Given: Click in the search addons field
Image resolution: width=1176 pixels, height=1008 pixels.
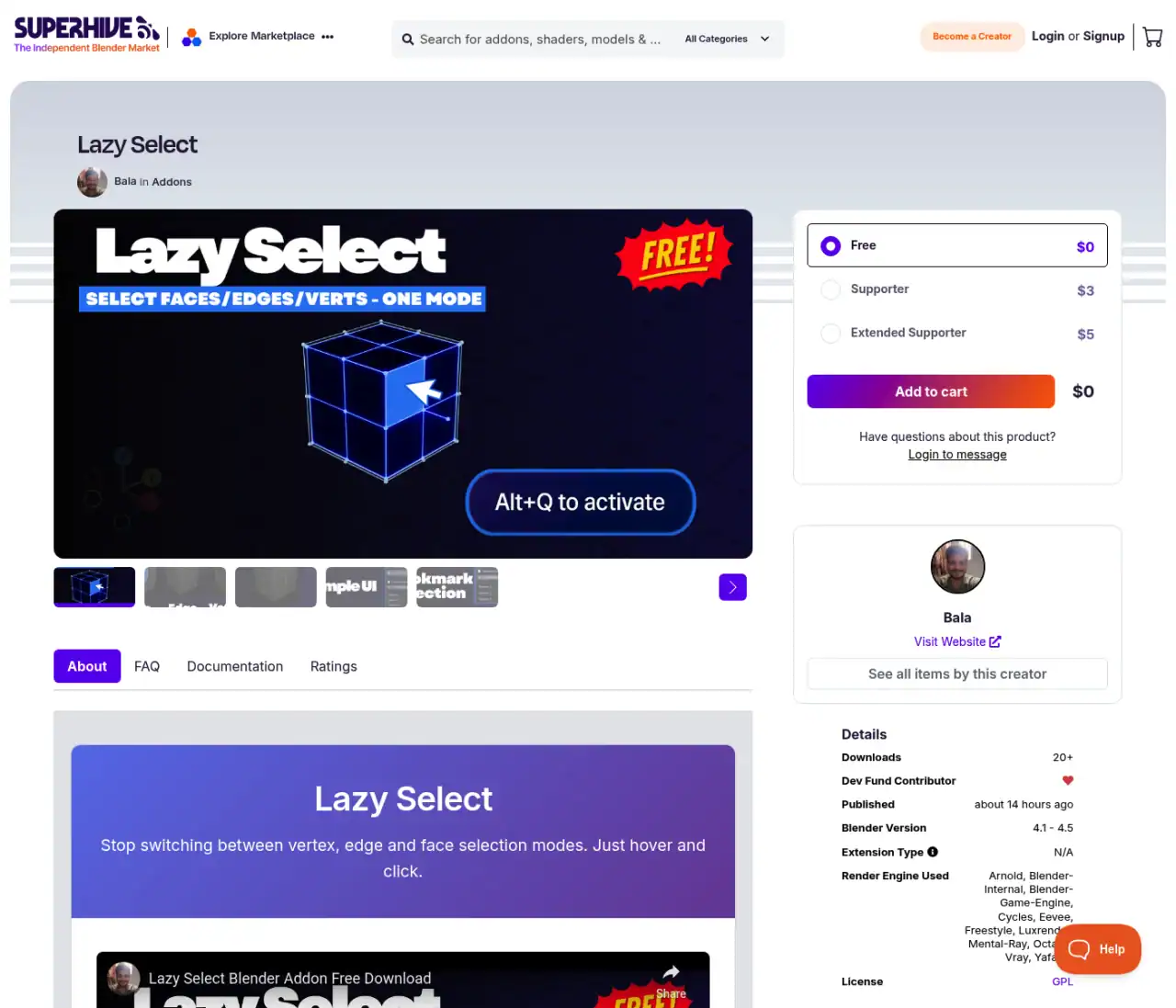Looking at the screenshot, I should click(x=540, y=40).
